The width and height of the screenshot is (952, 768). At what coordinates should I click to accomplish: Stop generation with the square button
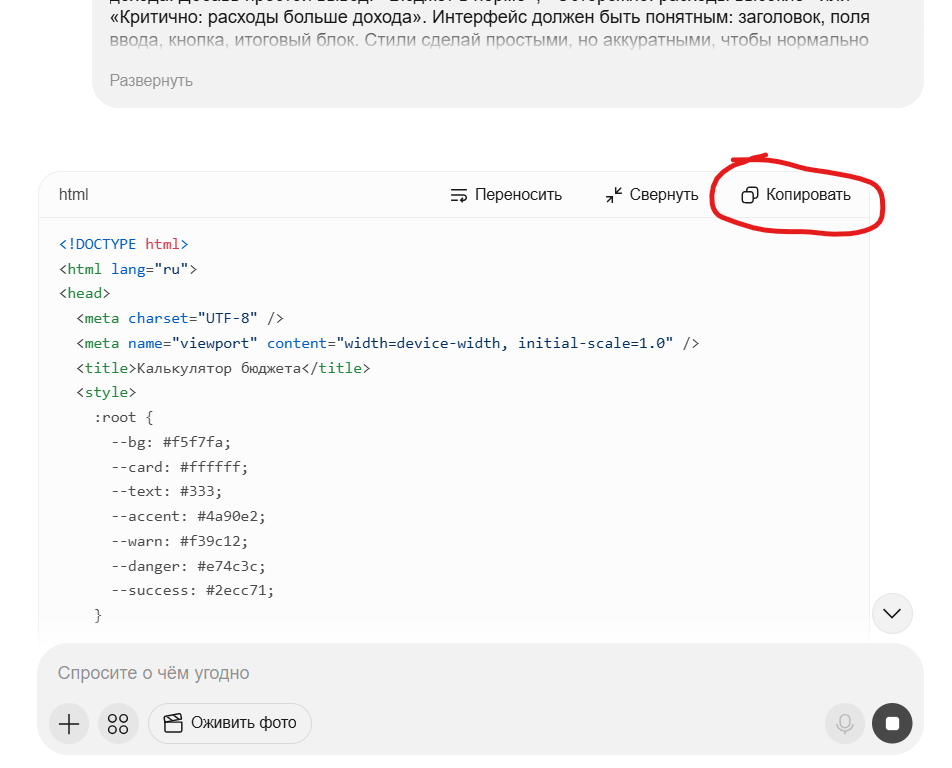pos(892,724)
